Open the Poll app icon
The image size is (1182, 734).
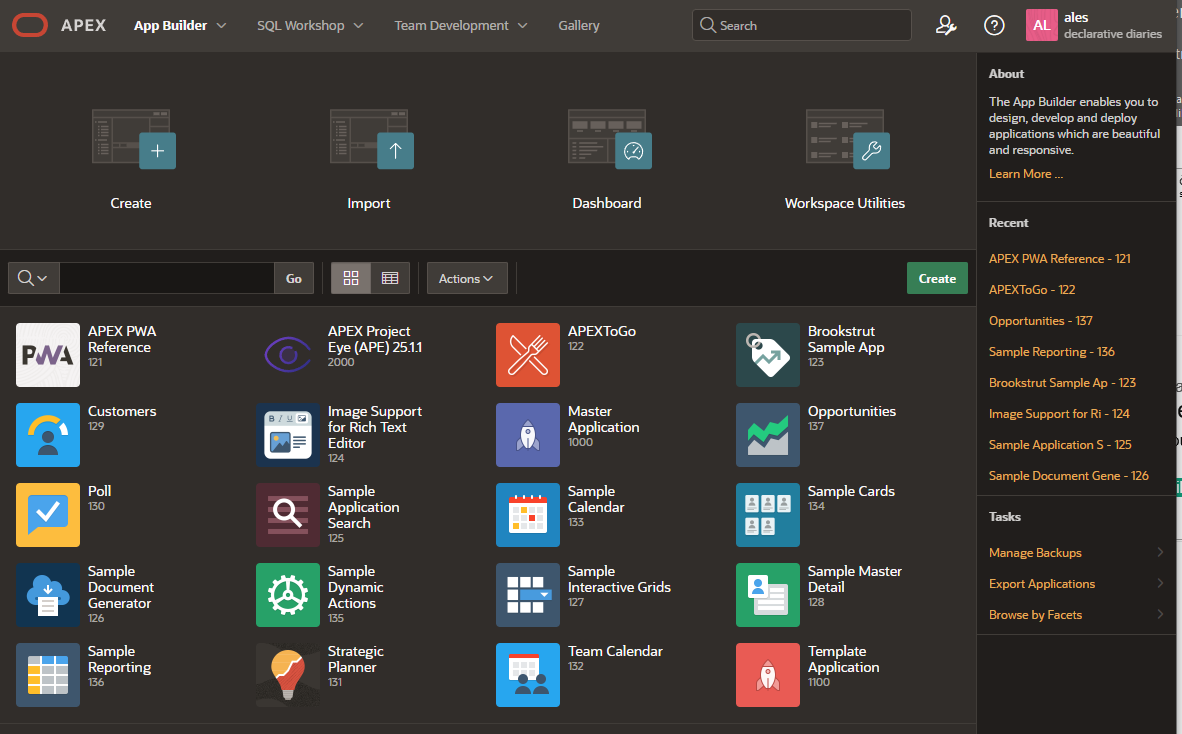tap(48, 515)
